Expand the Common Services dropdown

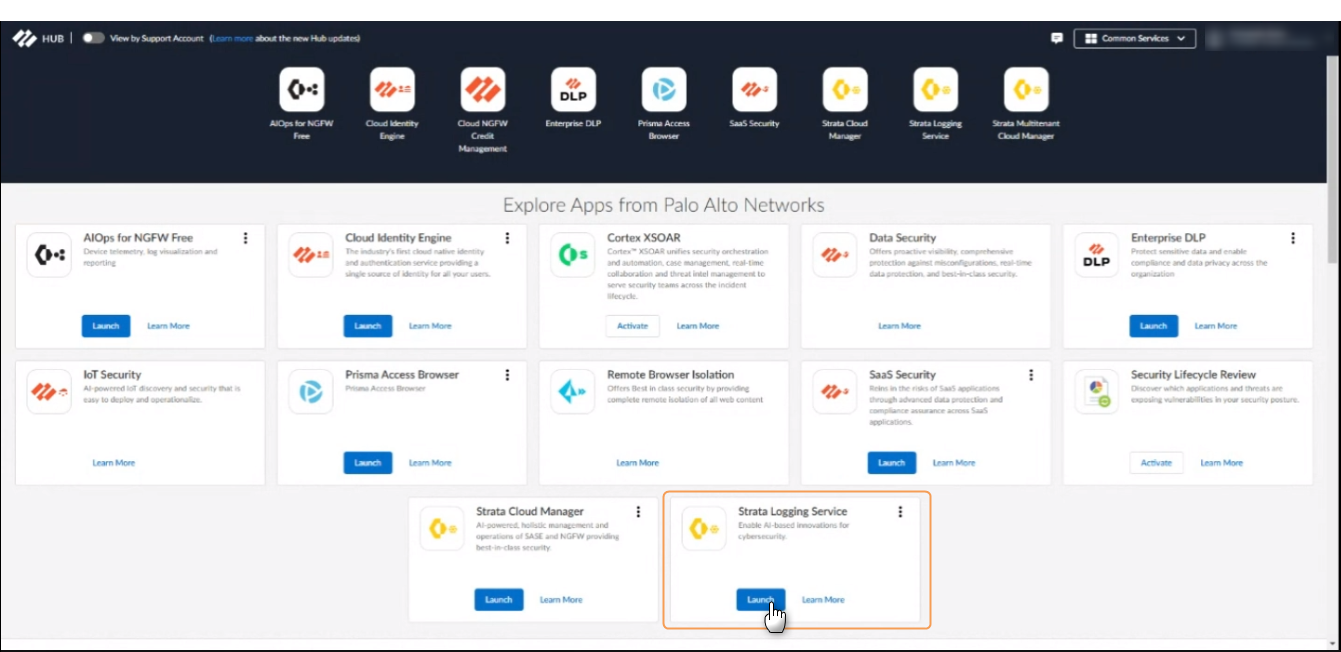1134,38
